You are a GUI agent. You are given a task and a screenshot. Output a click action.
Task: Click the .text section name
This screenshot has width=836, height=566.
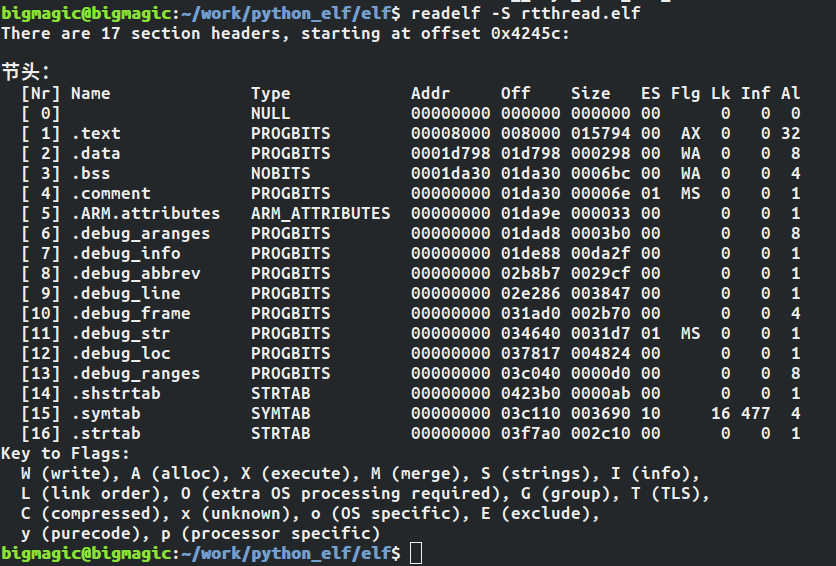(96, 134)
